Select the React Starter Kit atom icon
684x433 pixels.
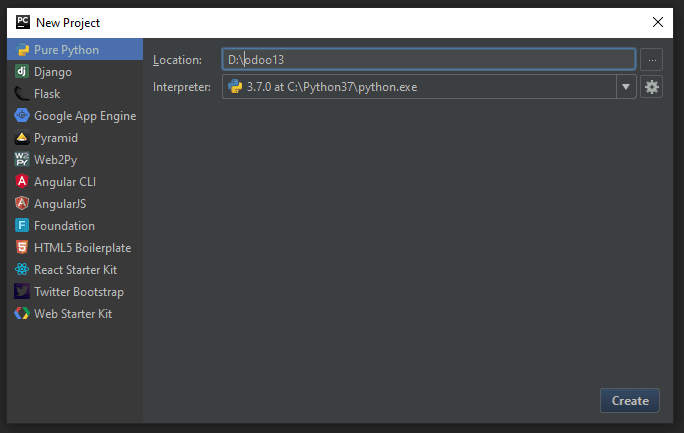click(22, 269)
